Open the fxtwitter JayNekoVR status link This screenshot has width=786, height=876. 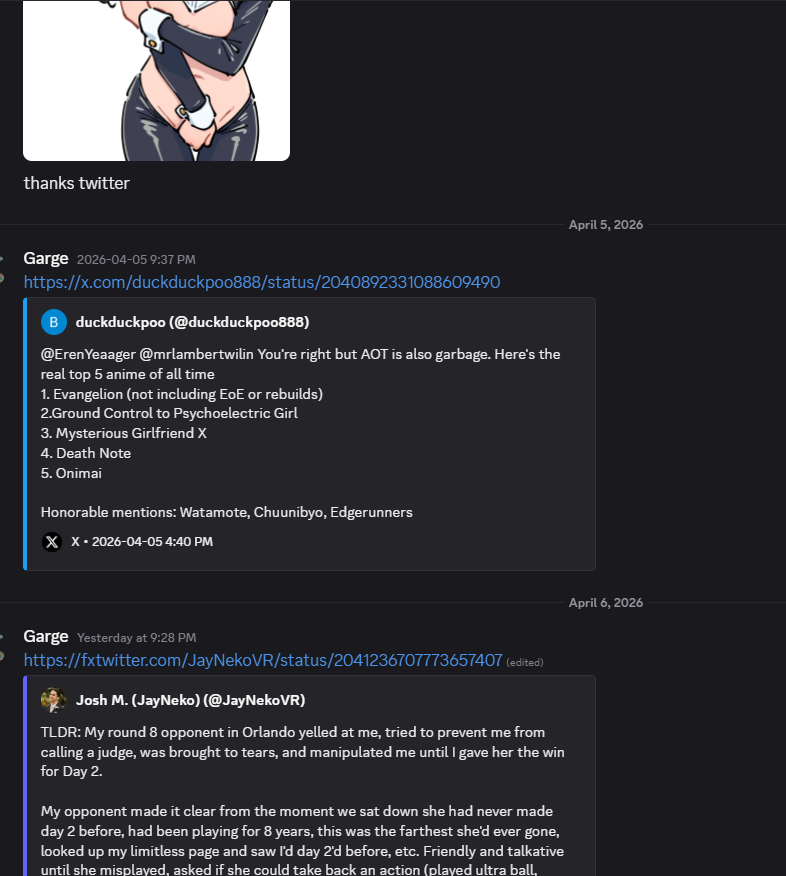point(263,660)
